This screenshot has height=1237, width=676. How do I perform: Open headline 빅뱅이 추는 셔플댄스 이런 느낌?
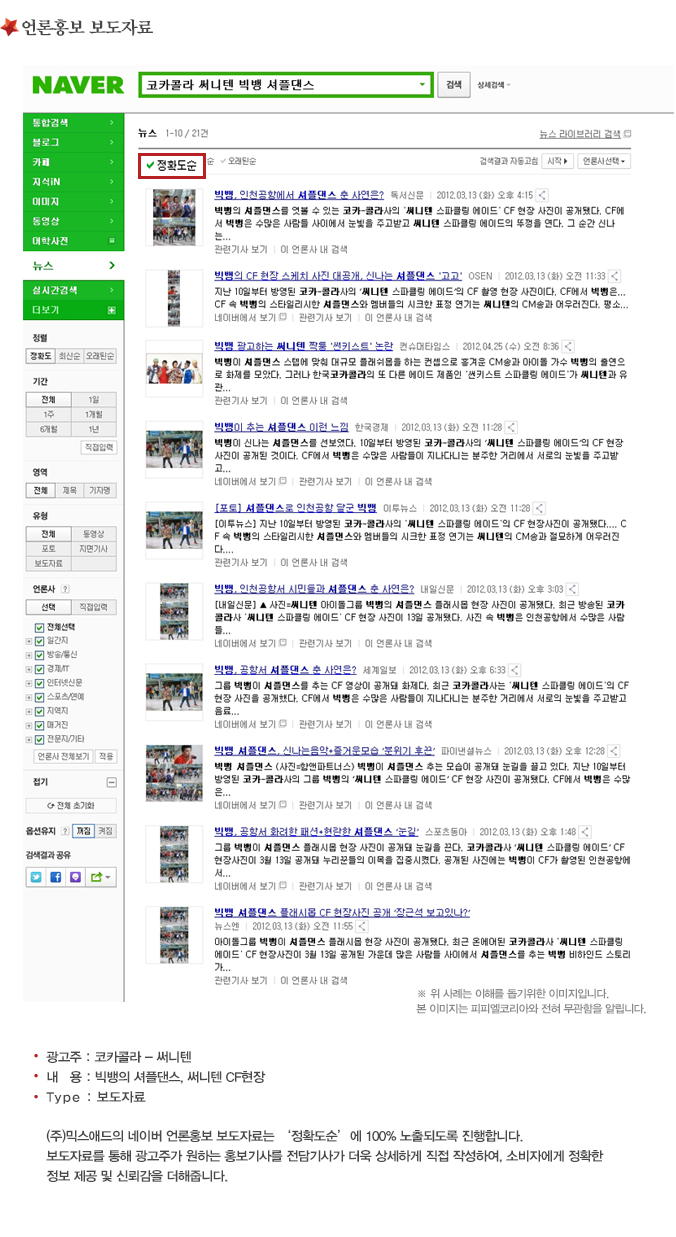[x=282, y=426]
